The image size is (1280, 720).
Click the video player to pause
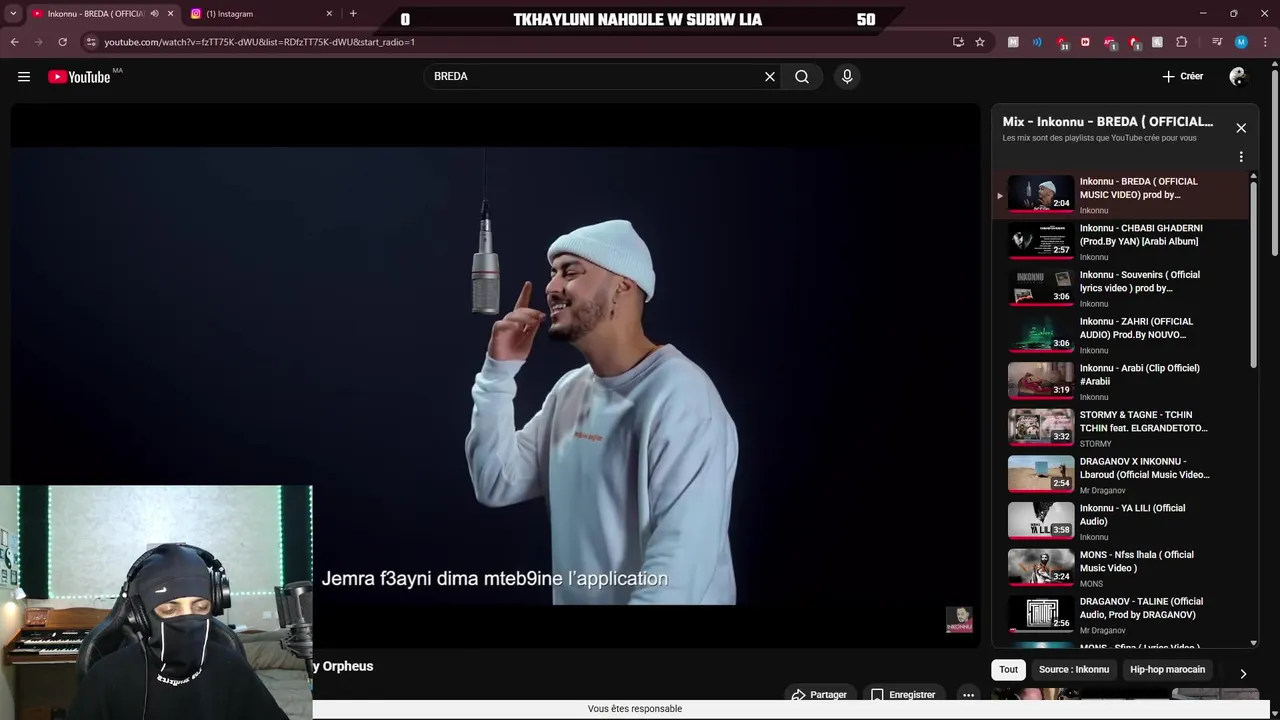pos(495,375)
